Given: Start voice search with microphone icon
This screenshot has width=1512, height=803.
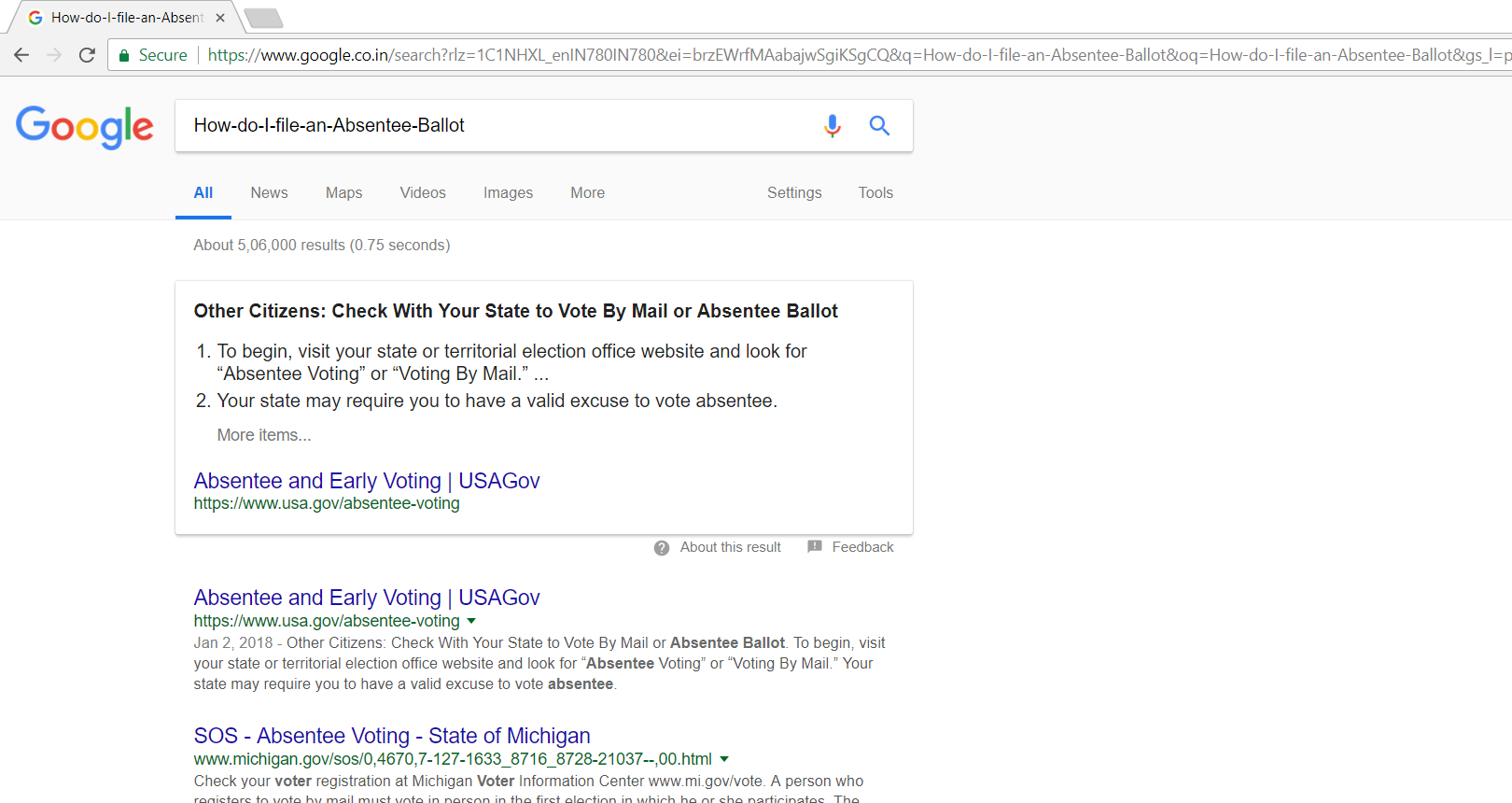Looking at the screenshot, I should (x=833, y=126).
